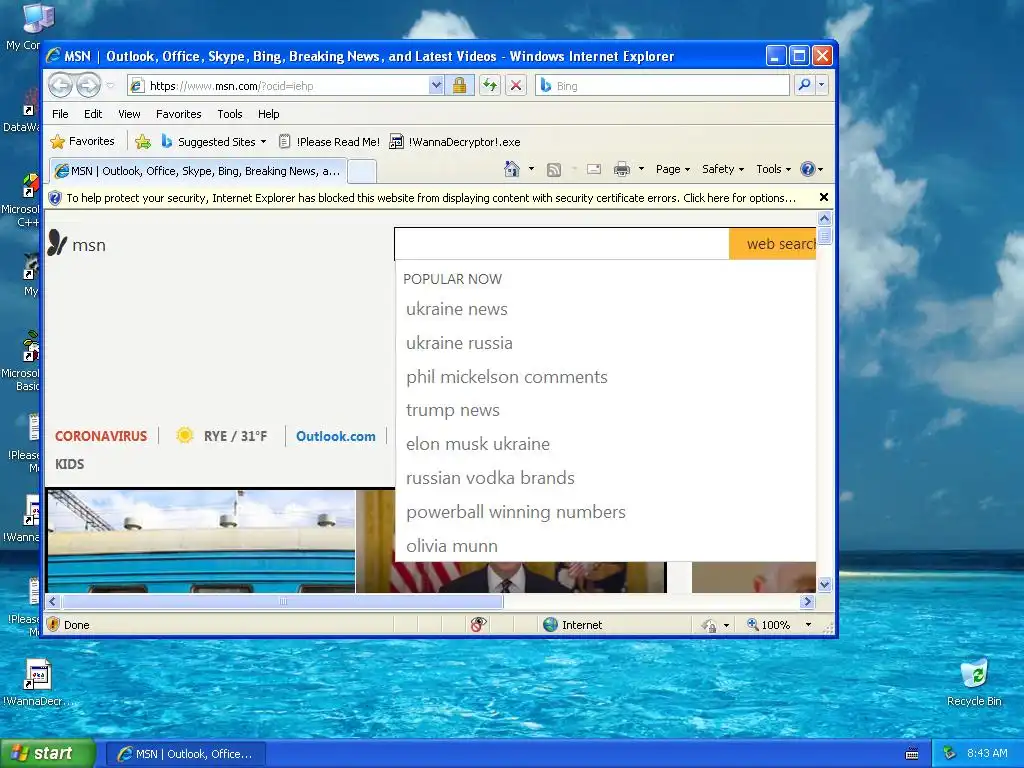This screenshot has width=1024, height=768.
Task: Click the orange web search button
Action: pyautogui.click(x=773, y=244)
